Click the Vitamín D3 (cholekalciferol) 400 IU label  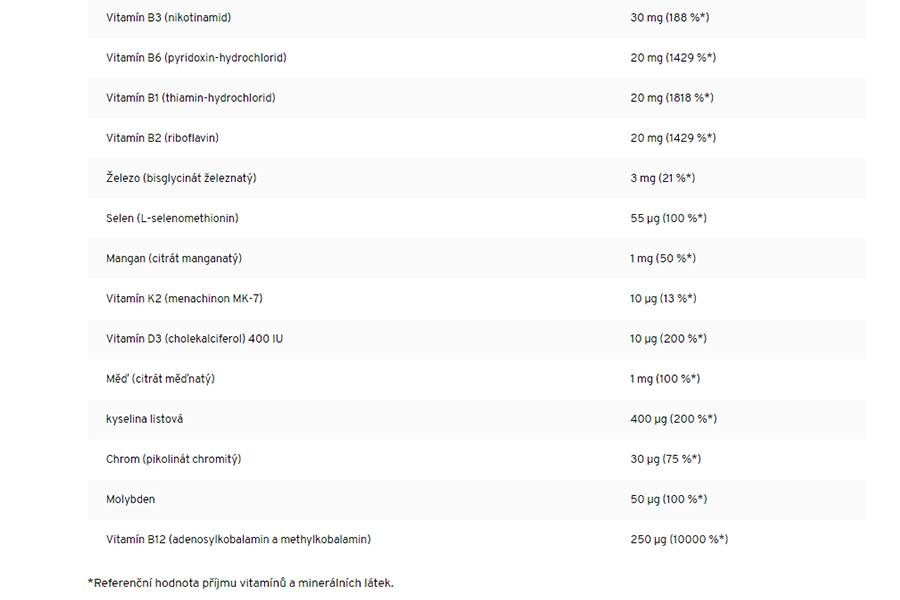[194, 339]
